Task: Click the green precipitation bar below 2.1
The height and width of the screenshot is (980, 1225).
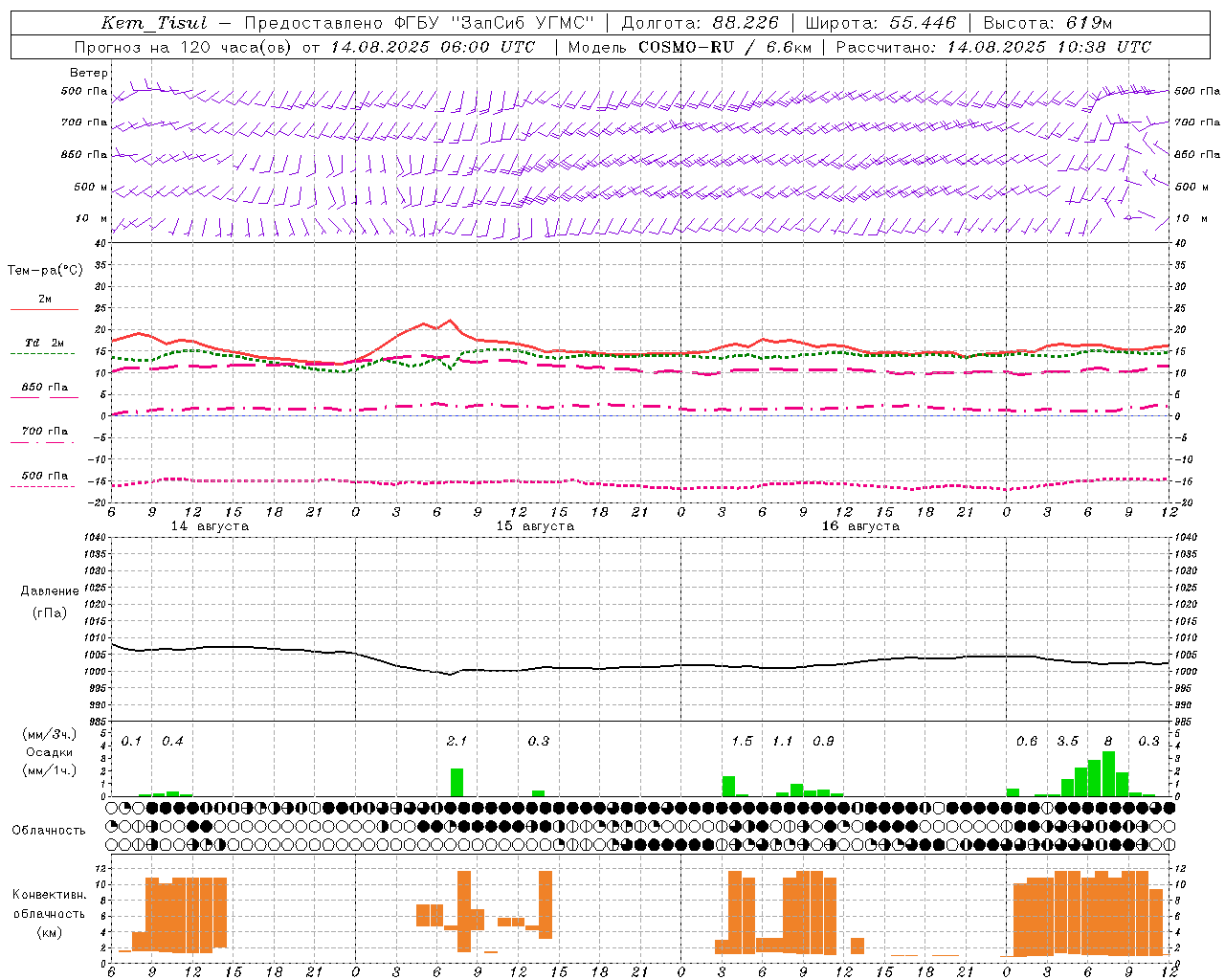Action: [x=457, y=782]
